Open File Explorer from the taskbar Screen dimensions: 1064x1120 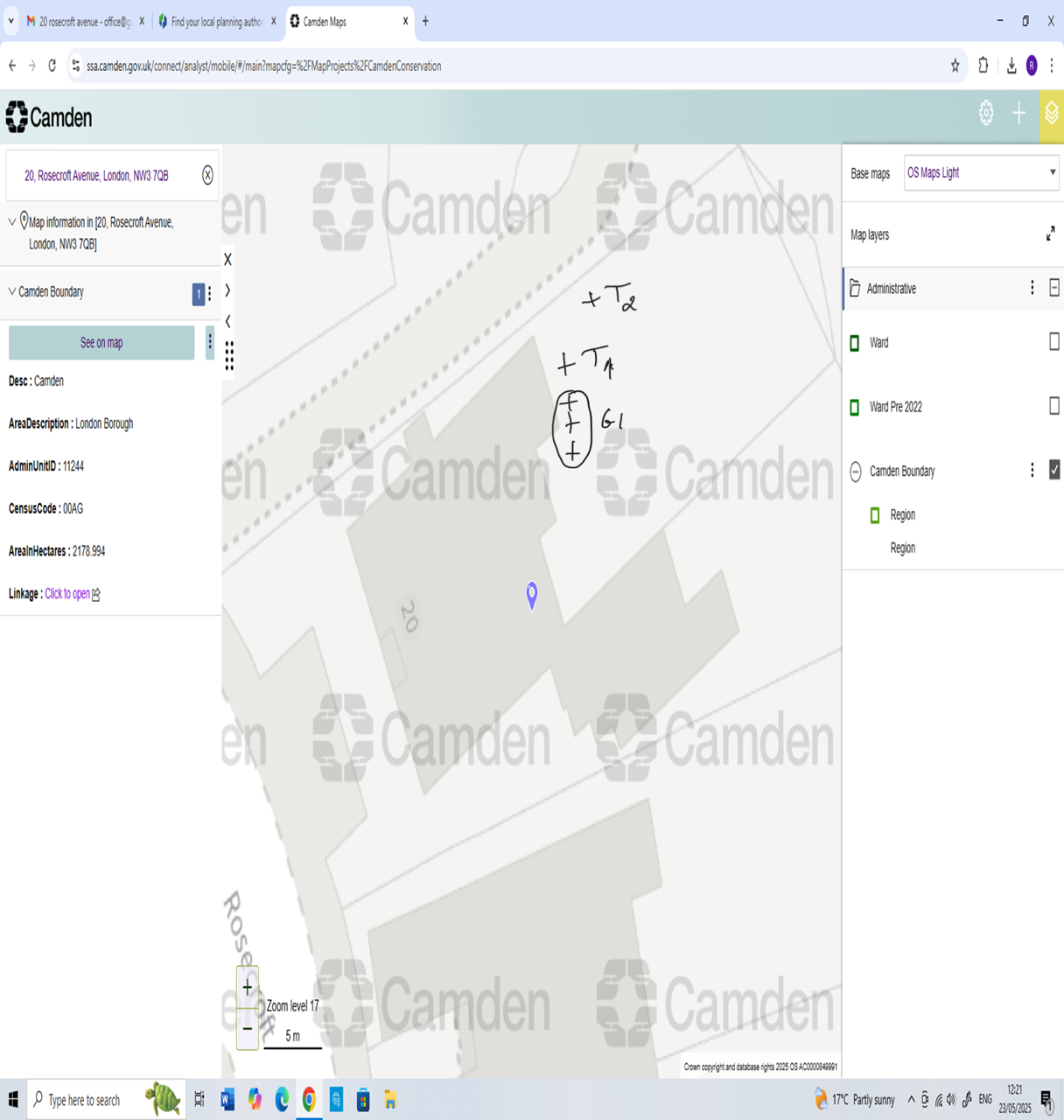(x=390, y=1100)
